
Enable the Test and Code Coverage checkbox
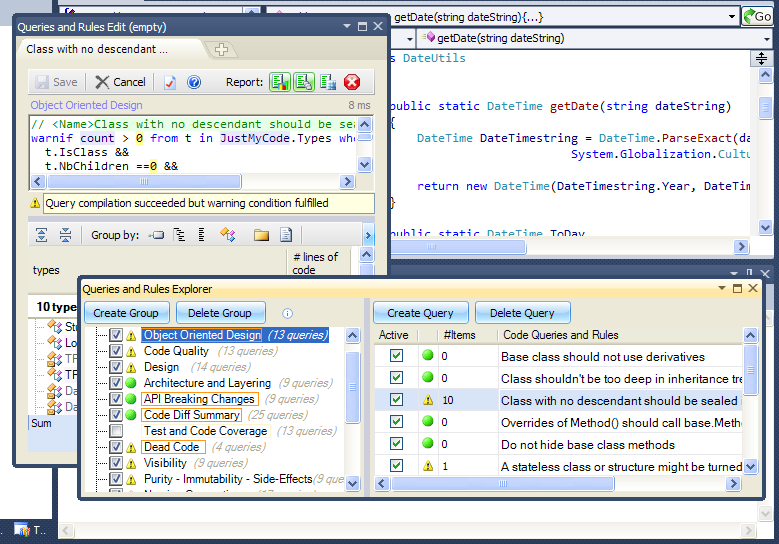(116, 431)
